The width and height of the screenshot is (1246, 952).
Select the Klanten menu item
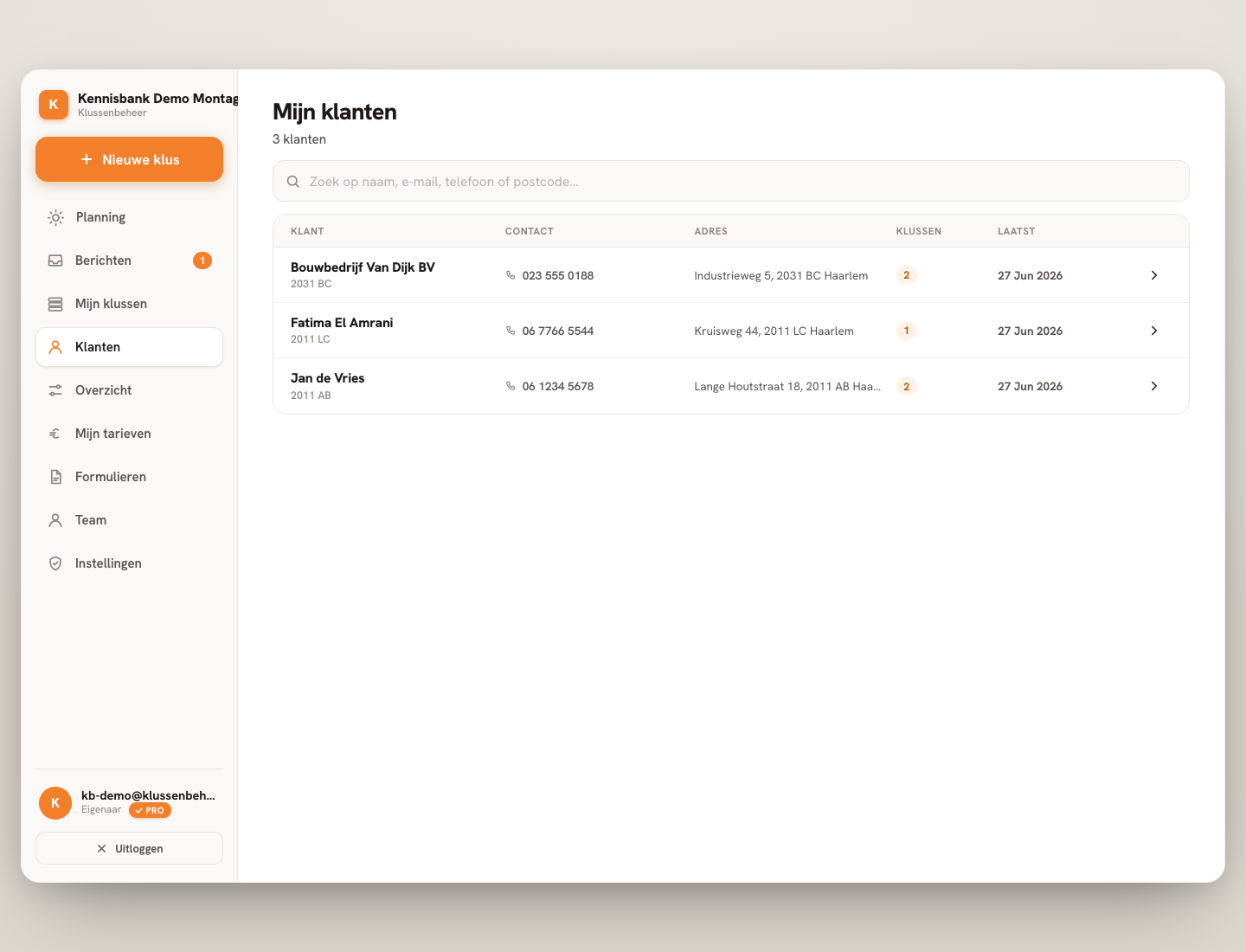tap(129, 347)
